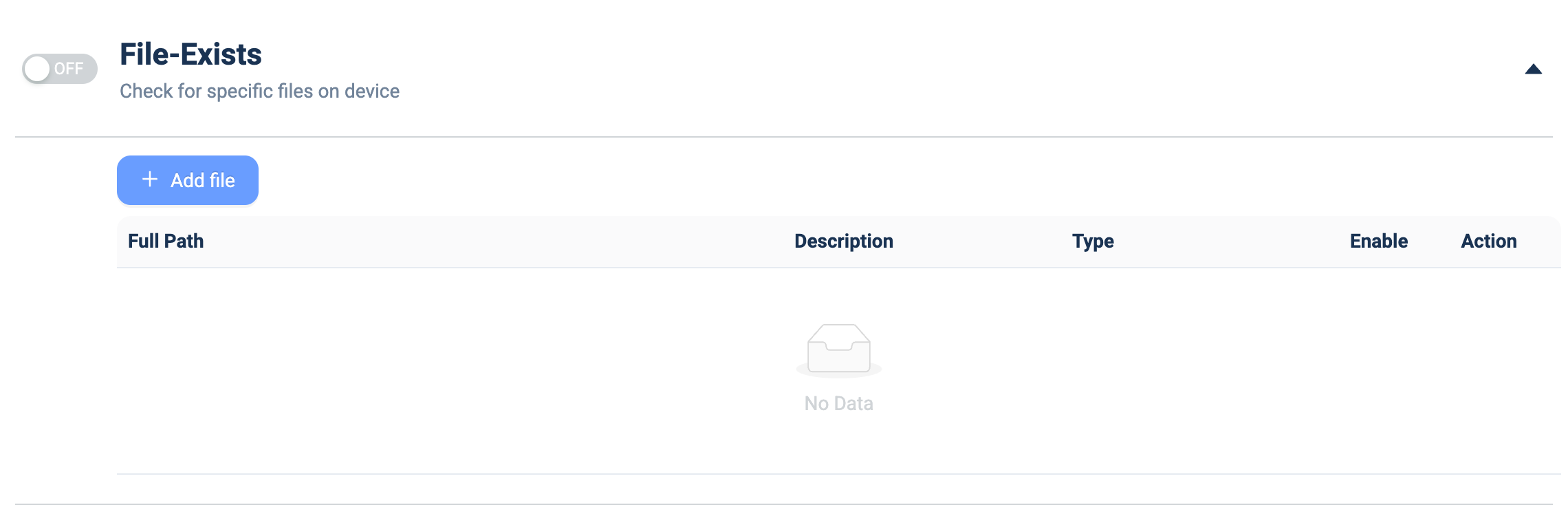Click the File-Exists section title

click(x=190, y=54)
